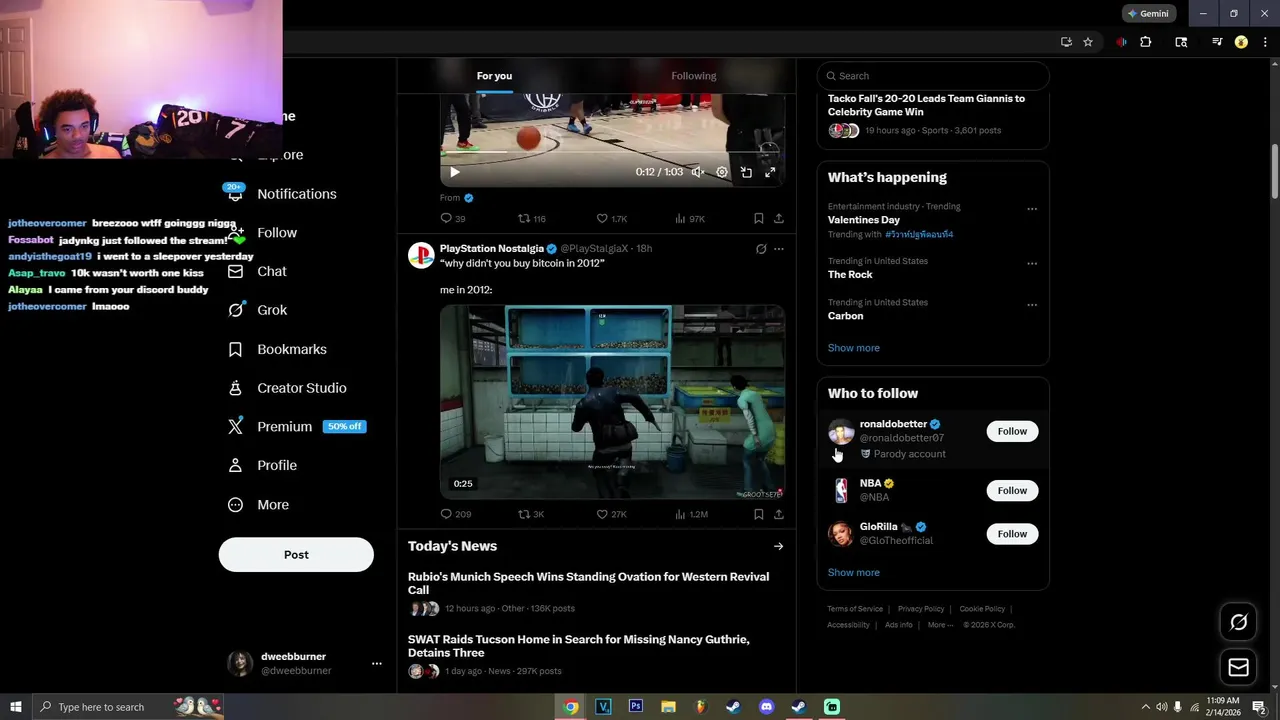Mute the basketball video volume

[698, 172]
